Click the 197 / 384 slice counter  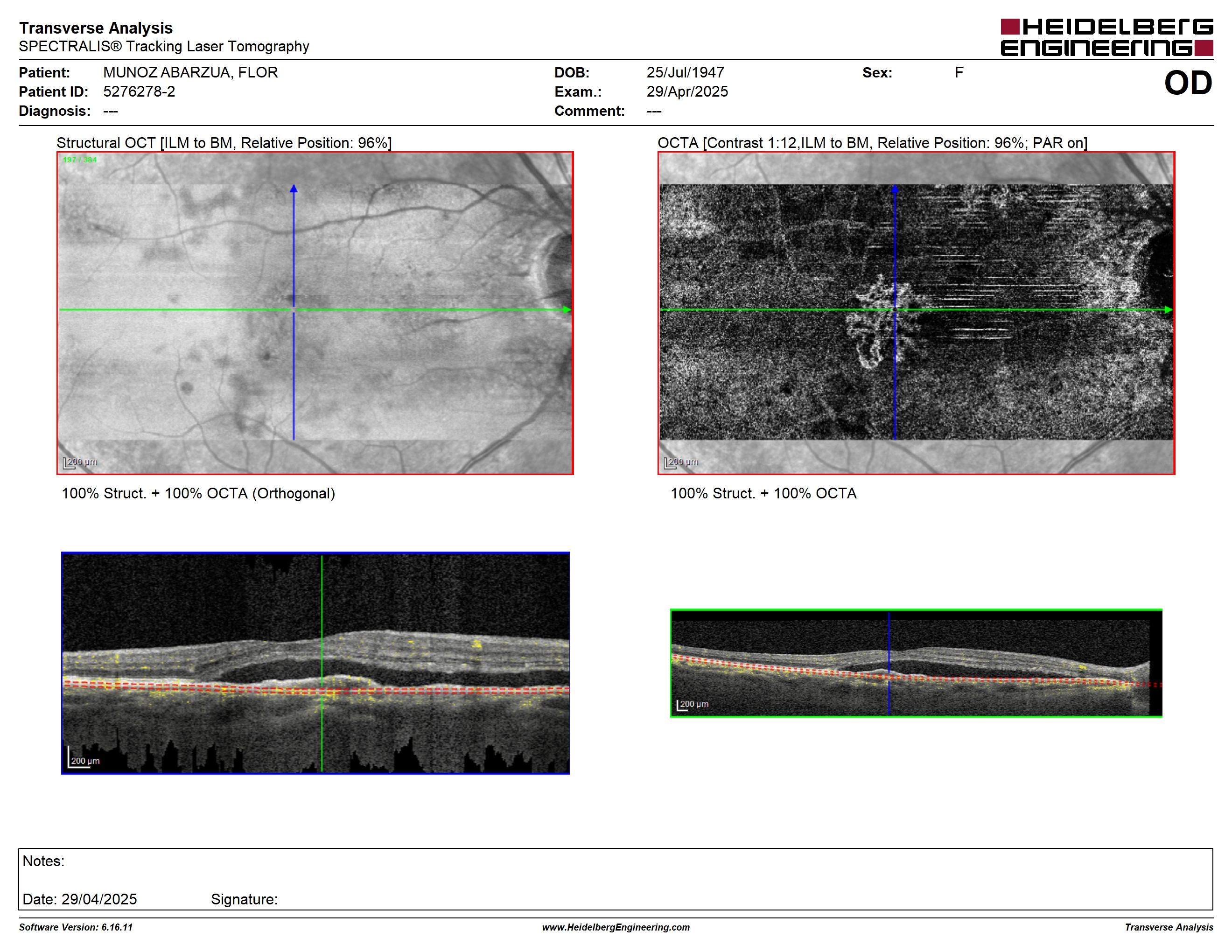point(79,160)
